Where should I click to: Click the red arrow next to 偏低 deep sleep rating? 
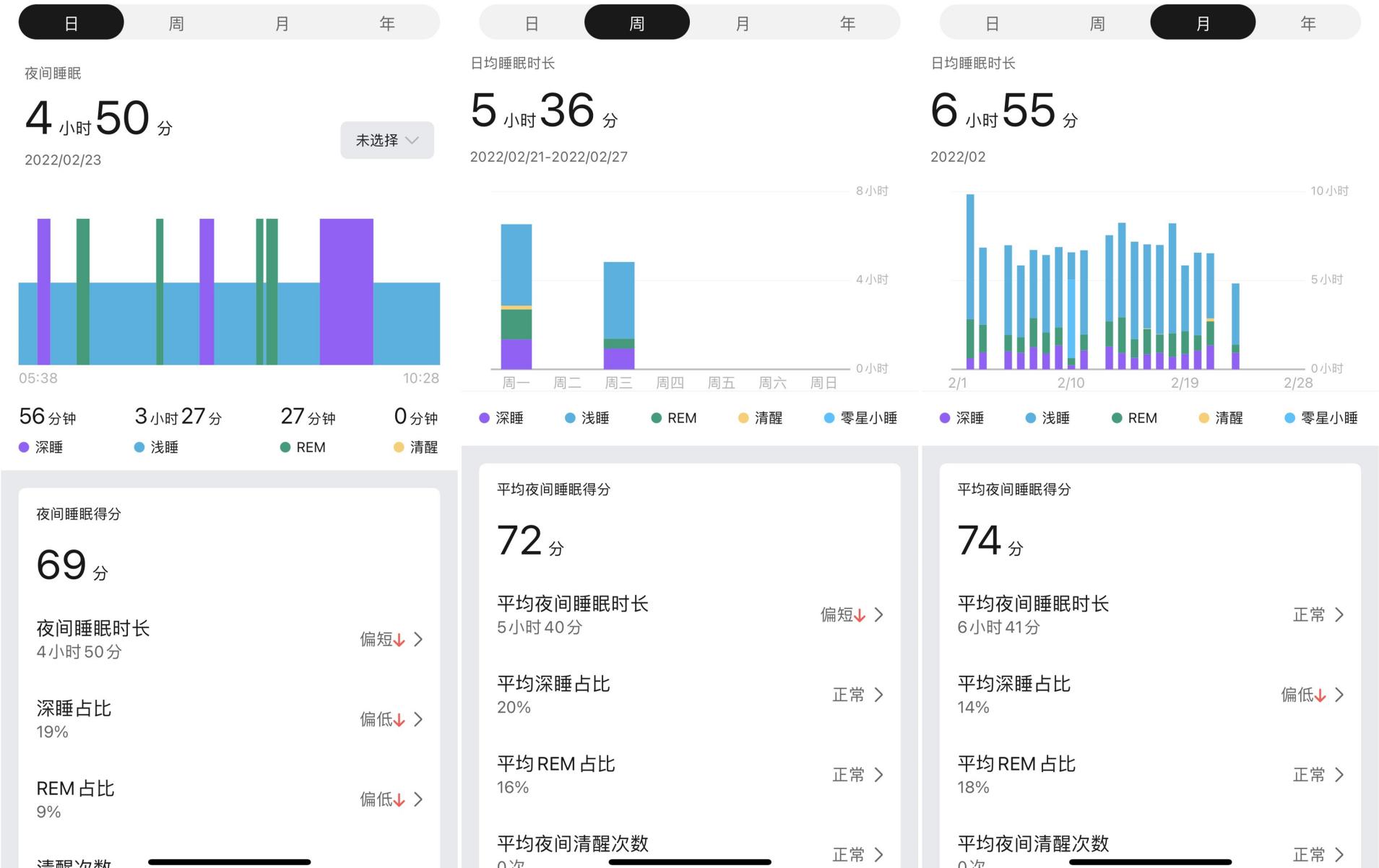pyautogui.click(x=400, y=720)
